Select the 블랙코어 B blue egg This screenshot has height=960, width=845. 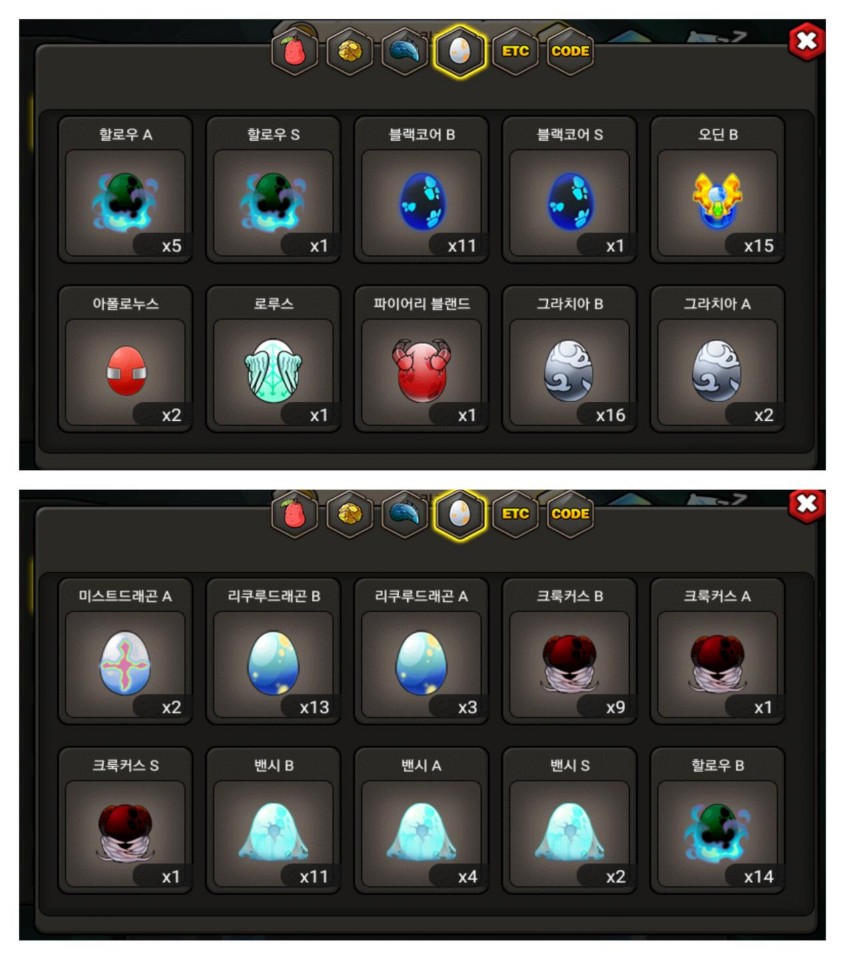click(x=421, y=190)
